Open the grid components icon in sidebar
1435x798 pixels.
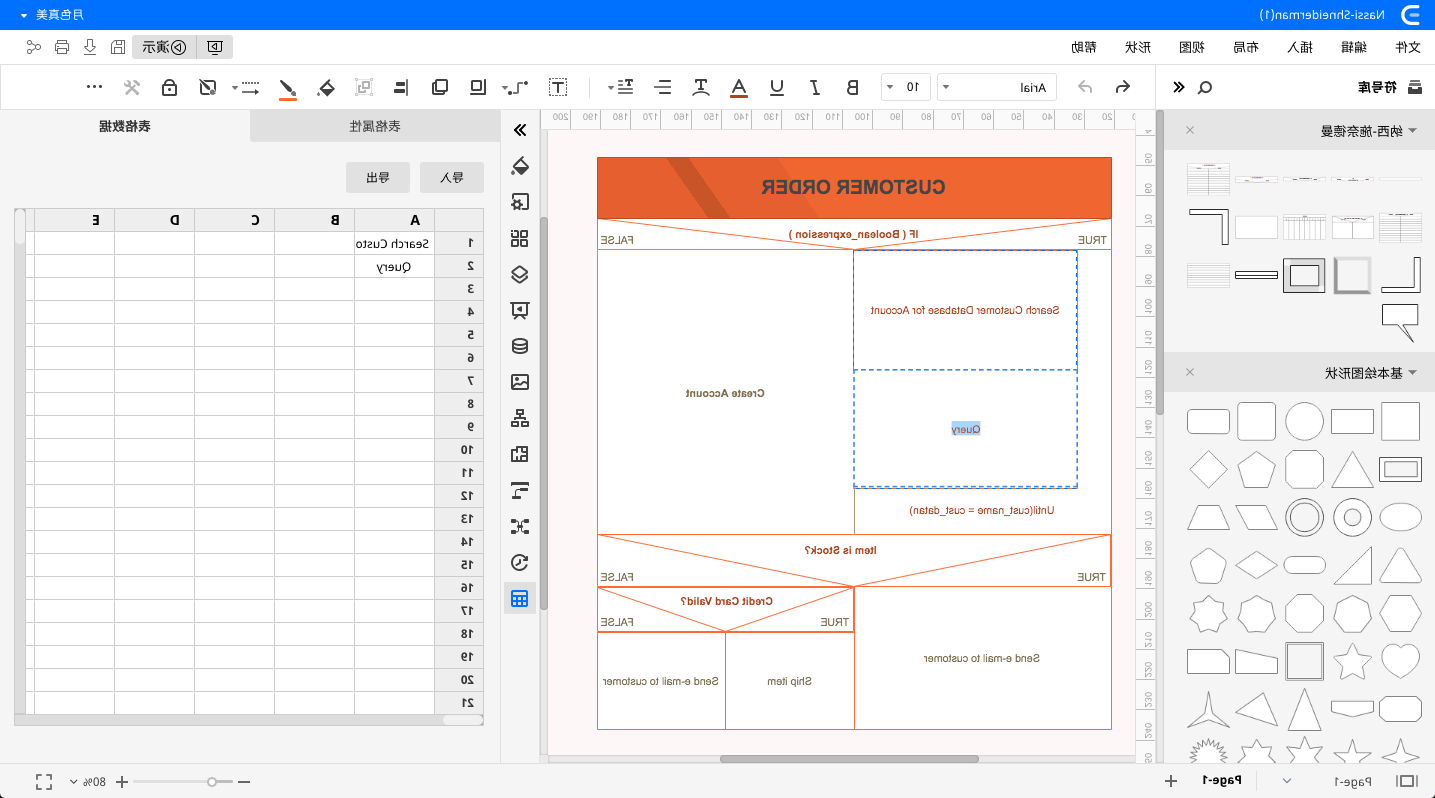[519, 238]
